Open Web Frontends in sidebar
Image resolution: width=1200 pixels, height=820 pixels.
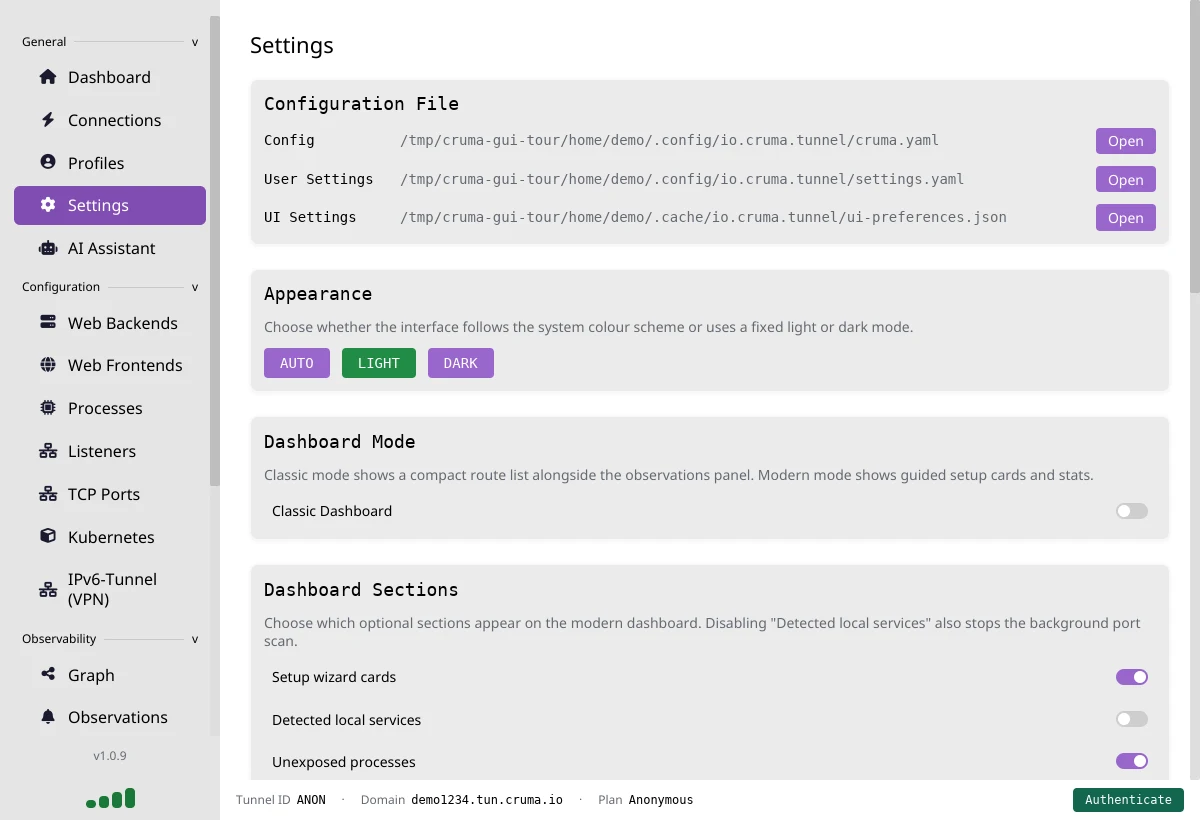[110, 365]
